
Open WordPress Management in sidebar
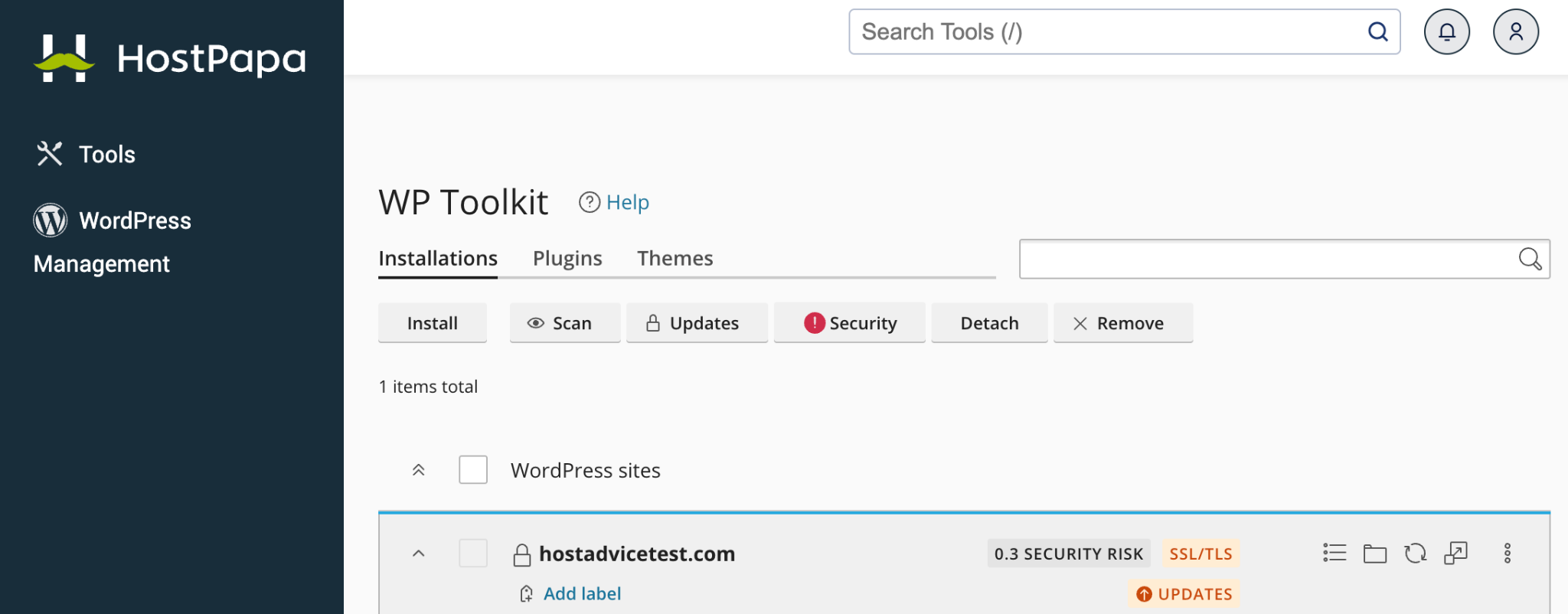coord(113,242)
